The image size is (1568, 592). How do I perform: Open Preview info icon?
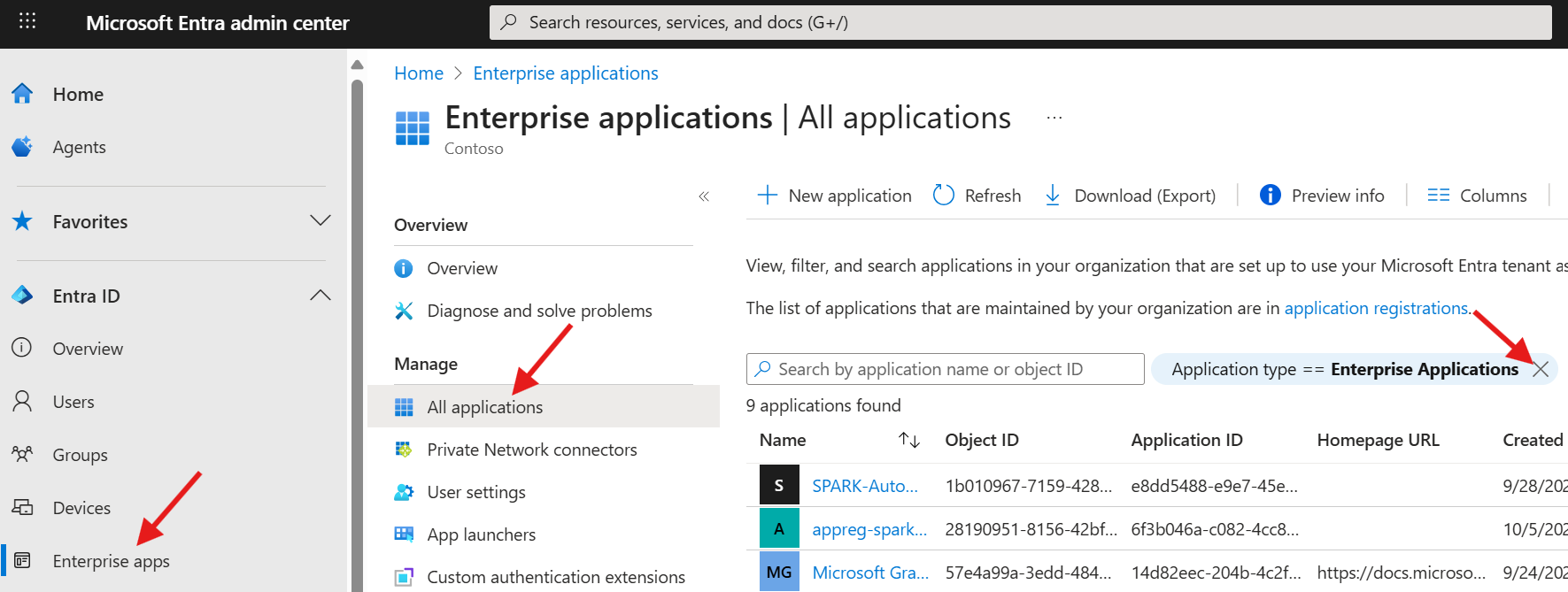coord(1270,195)
